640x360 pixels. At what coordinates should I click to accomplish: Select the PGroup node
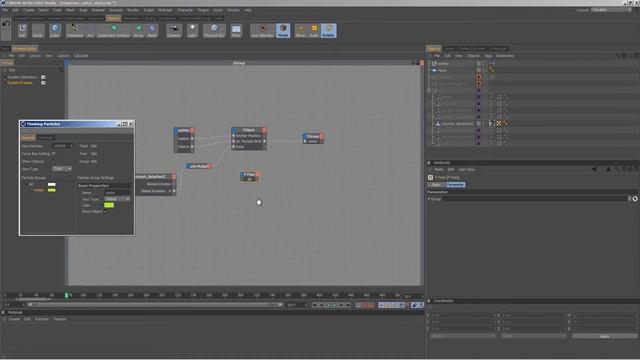coord(313,138)
